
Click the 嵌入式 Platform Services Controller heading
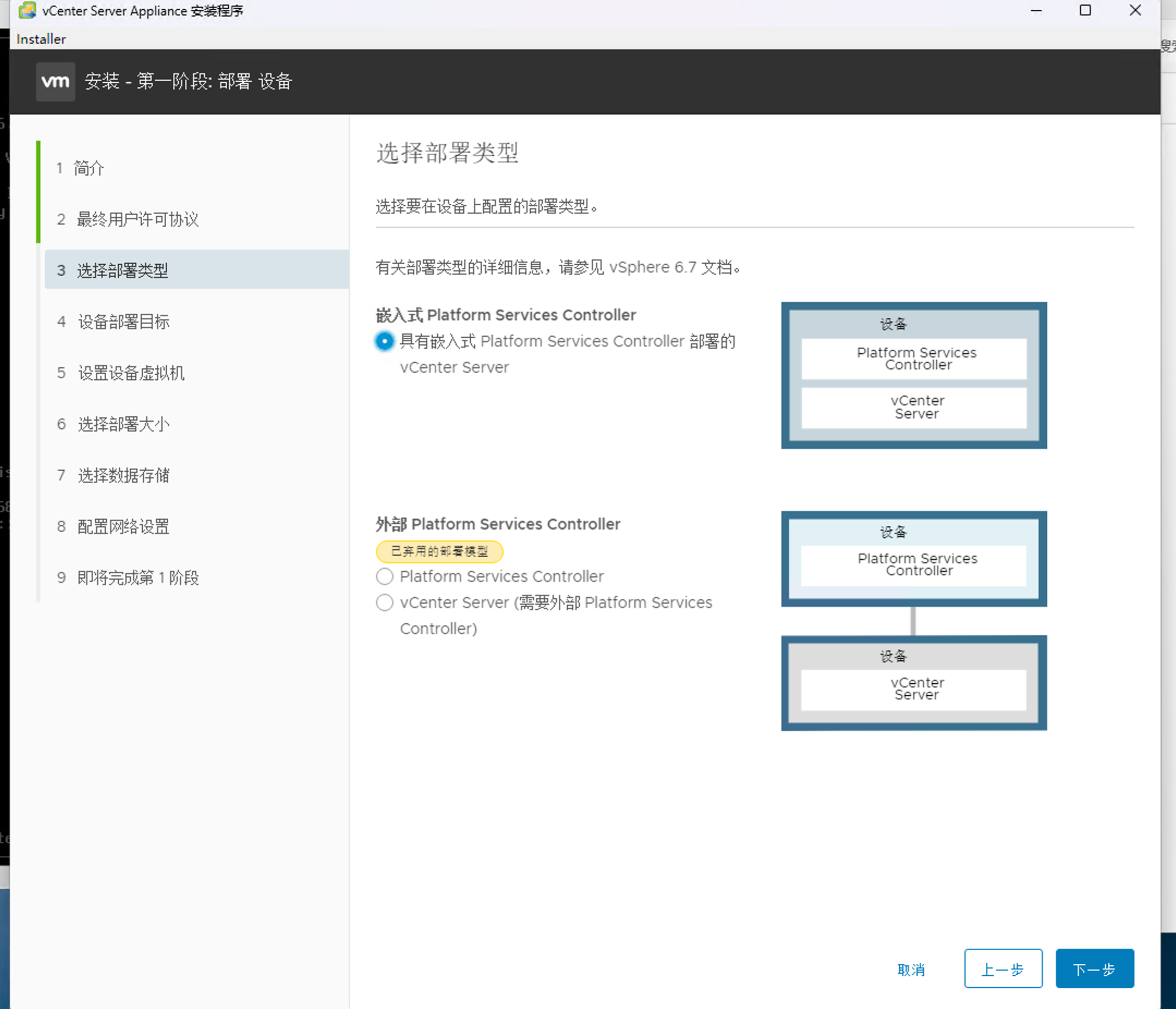(506, 315)
